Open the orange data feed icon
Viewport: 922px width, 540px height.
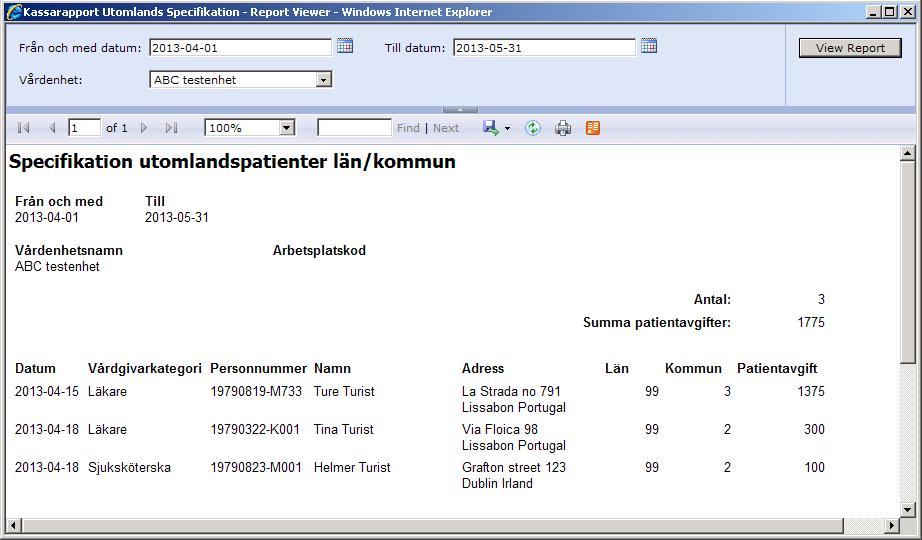tap(593, 128)
